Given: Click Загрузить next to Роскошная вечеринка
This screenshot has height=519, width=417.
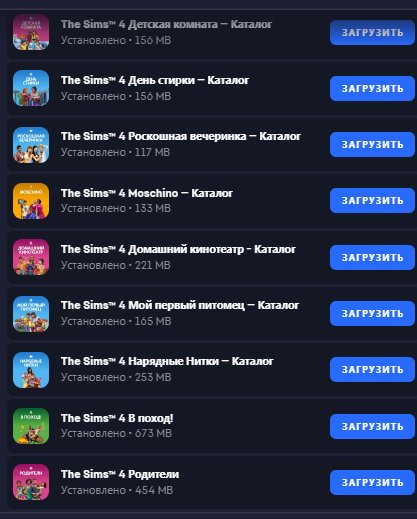Looking at the screenshot, I should click(372, 144).
